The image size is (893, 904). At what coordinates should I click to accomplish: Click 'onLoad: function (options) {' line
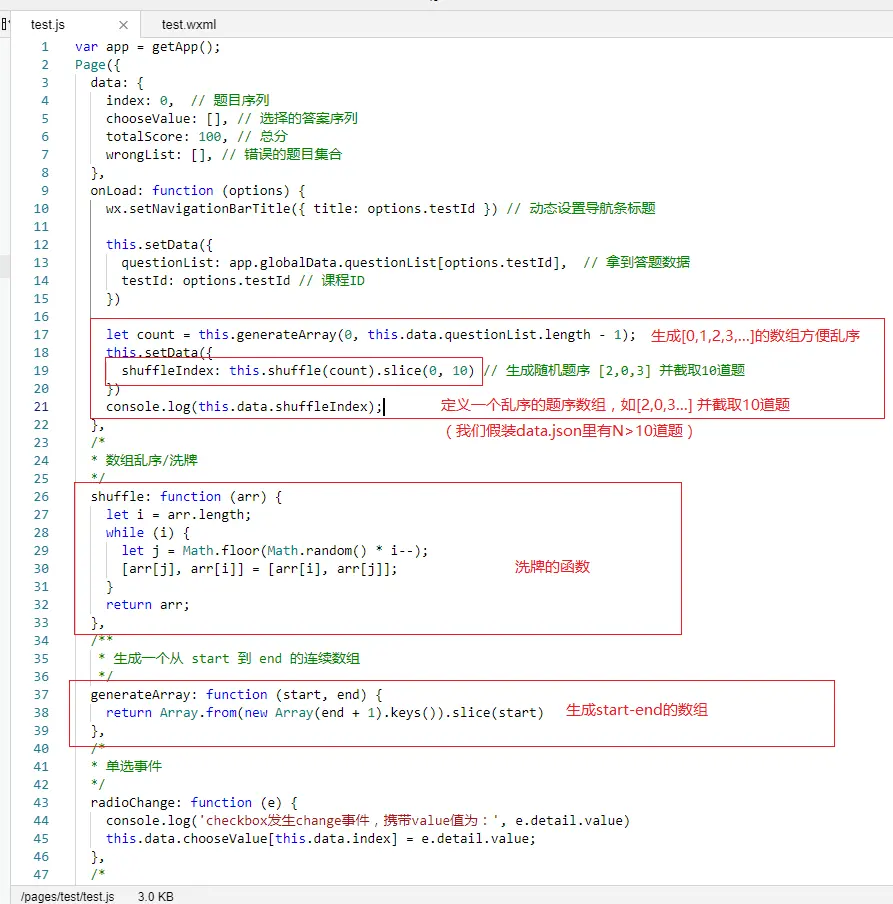[x=198, y=190]
